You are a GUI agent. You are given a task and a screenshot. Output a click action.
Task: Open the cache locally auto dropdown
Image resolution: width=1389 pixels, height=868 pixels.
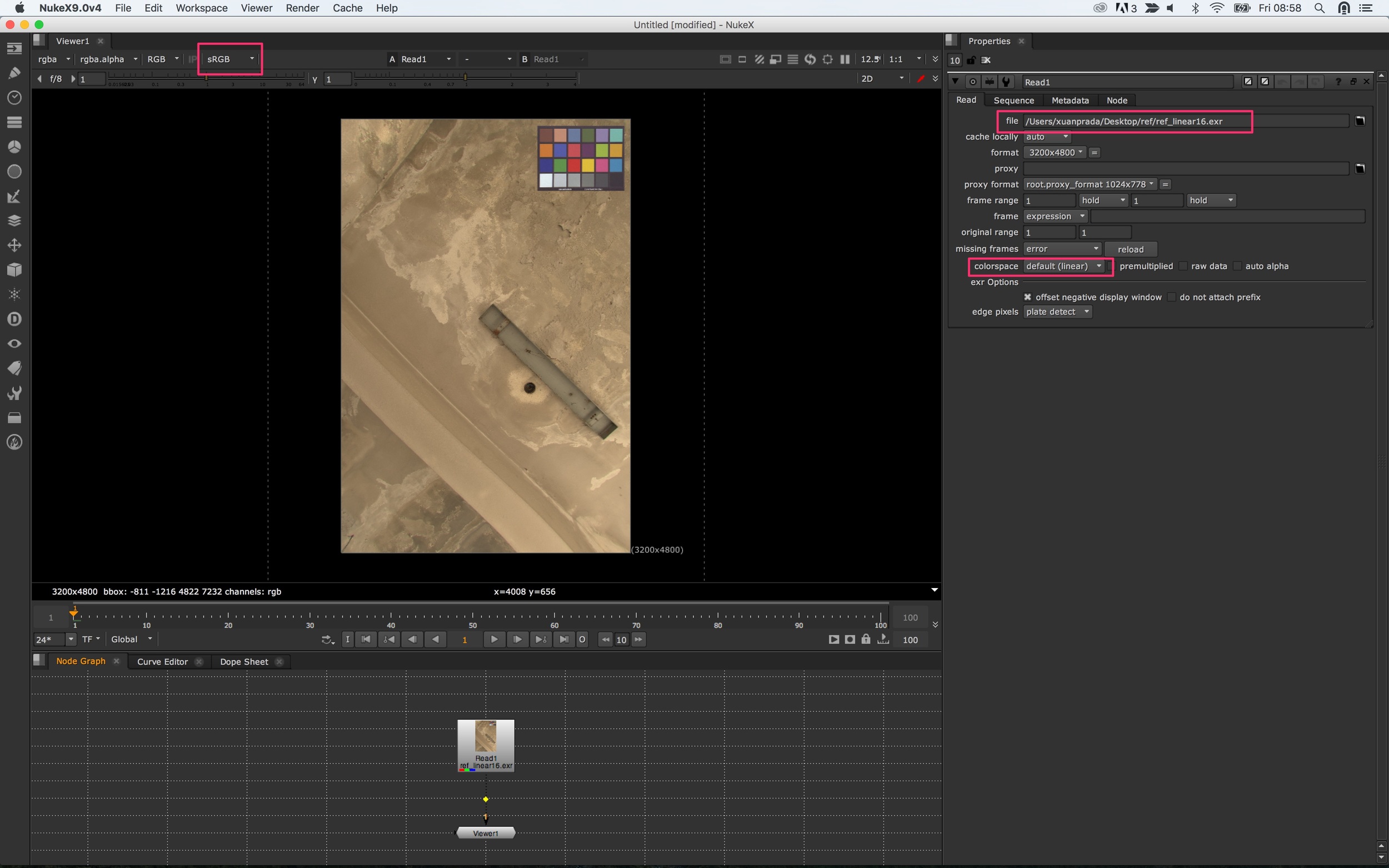click(1047, 137)
